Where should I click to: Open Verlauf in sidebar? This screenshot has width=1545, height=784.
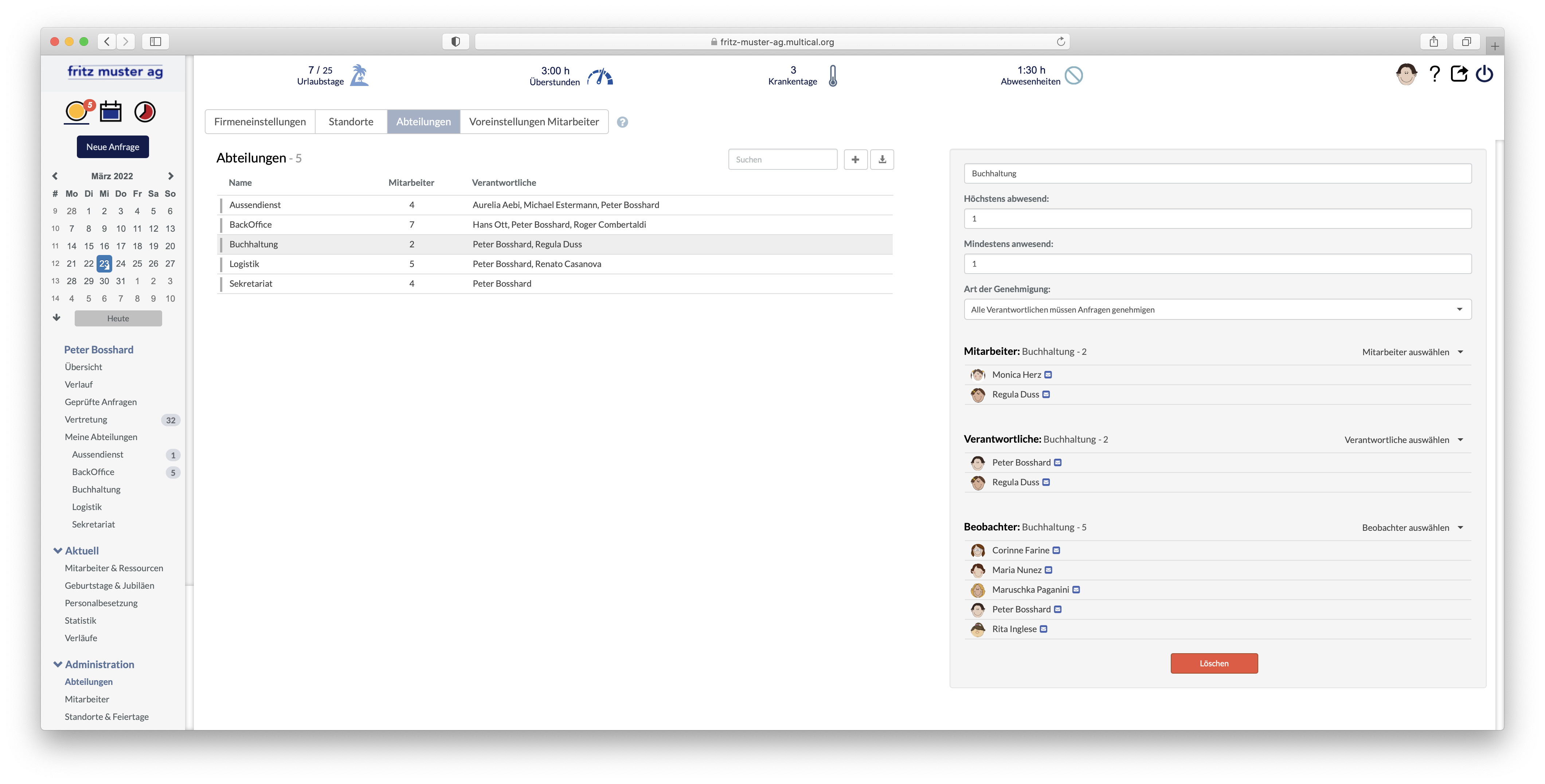79,384
